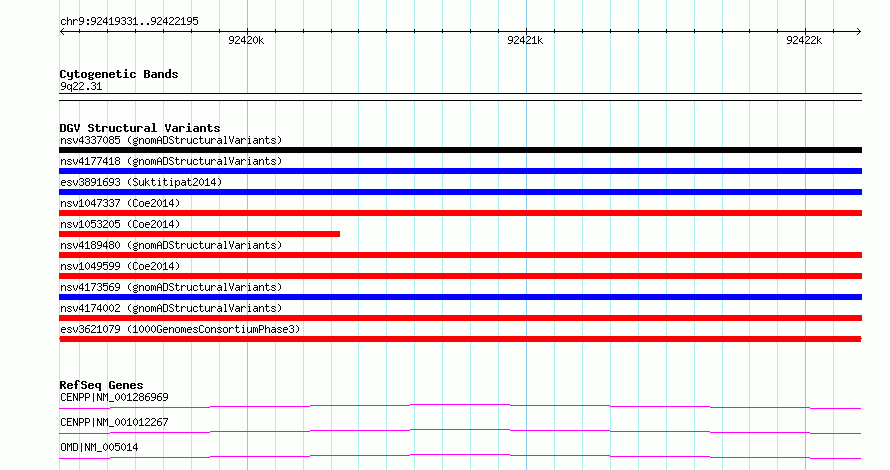Click the nsv1047337 (Coe2014) label
This screenshot has height=470, width=890.
tap(120, 203)
